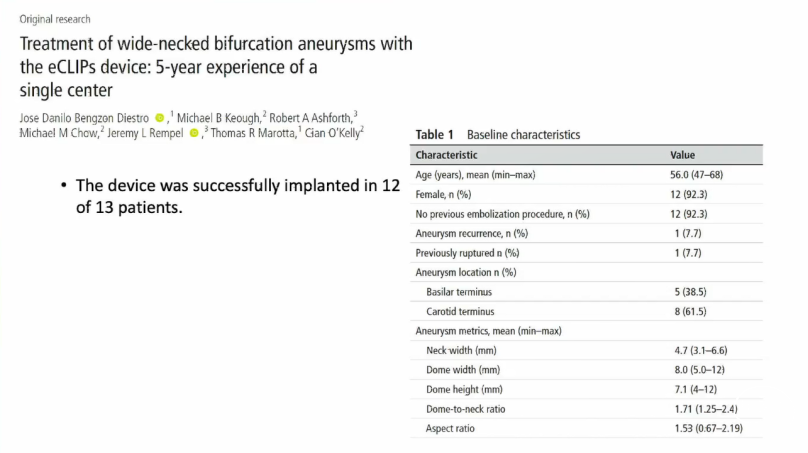
Task: Click the ORCID icon after Jose Danilo Bengzon Diestro
Action: point(160,118)
